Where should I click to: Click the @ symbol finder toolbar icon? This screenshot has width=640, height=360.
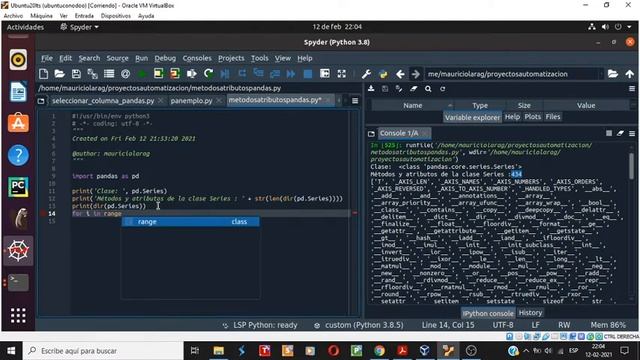pos(125,74)
